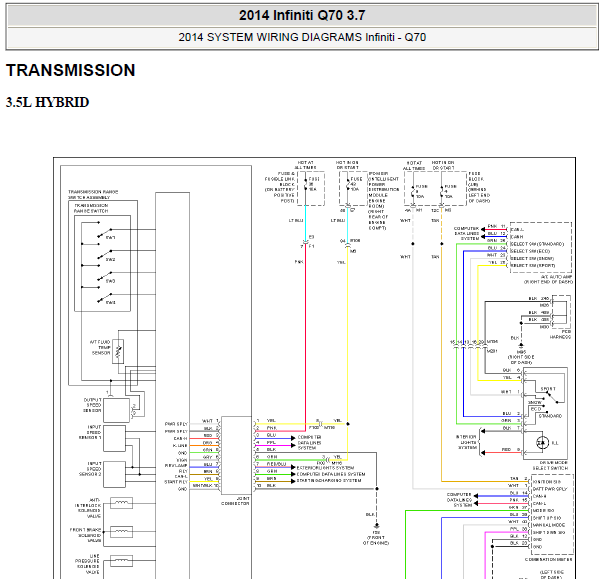
Task: Click 'COMPUTER DATA LINES SYSTEM' under EXTERIOR LIGHTS
Action: coord(331,474)
